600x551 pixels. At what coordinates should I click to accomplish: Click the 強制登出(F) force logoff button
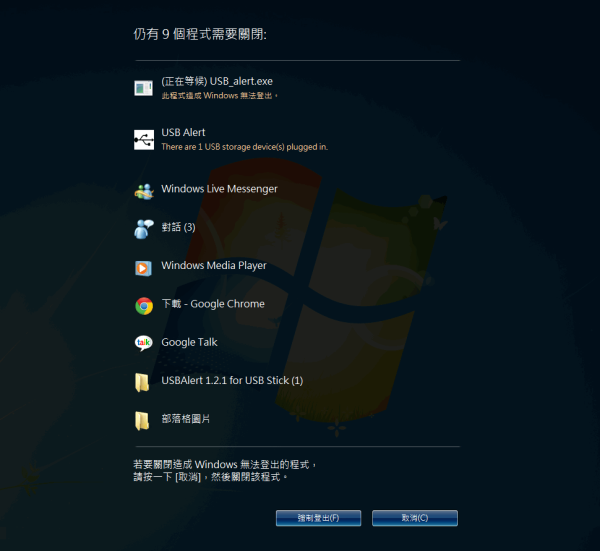pyautogui.click(x=318, y=518)
